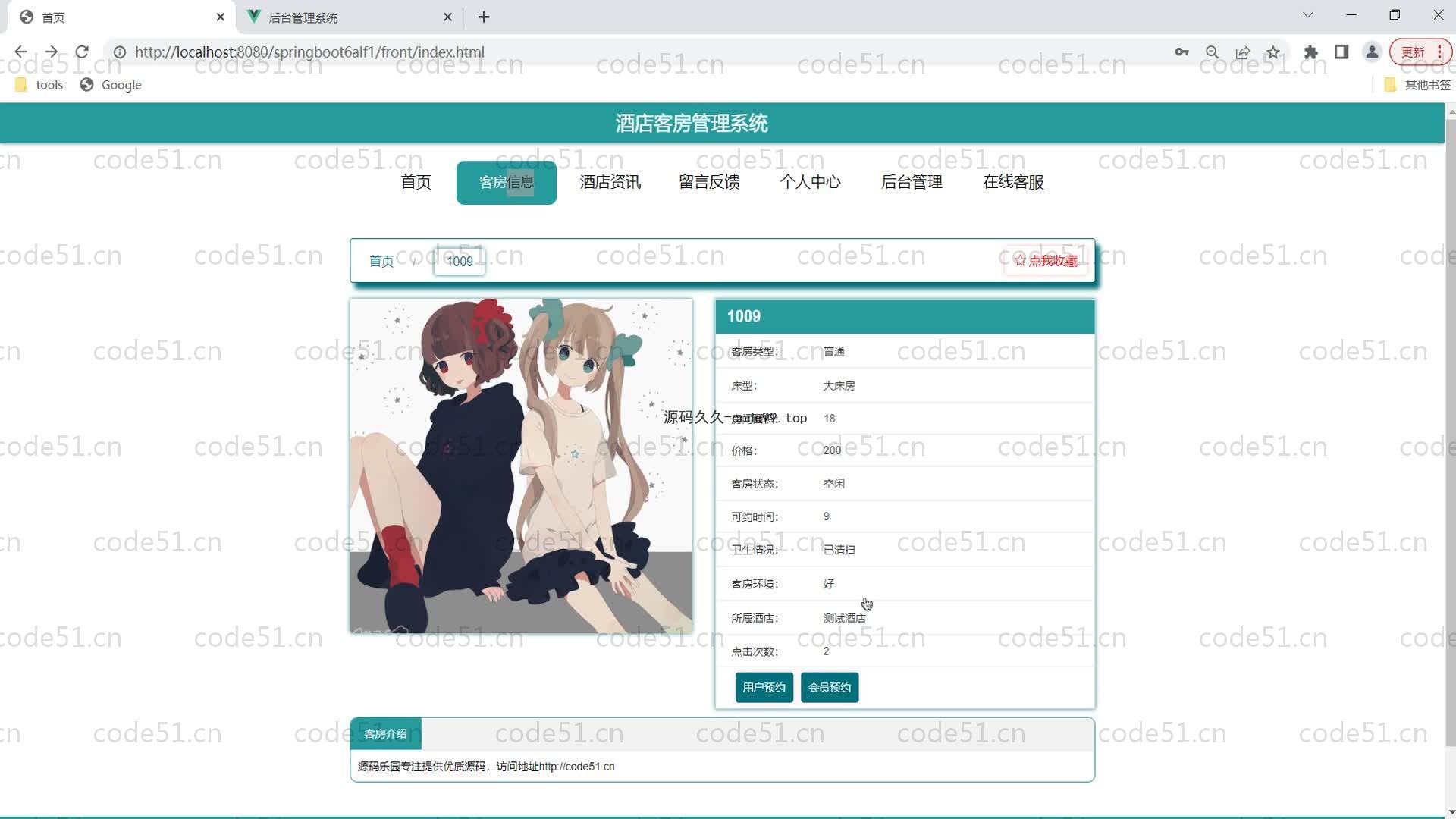Click the room photo of two girls
This screenshot has height=819, width=1456.
(x=521, y=466)
